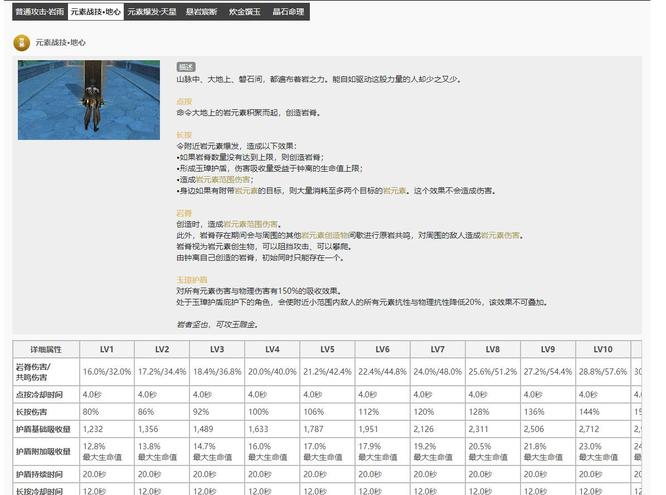Click the 1,787 shield absorption cell
The image size is (666, 495).
327,429
